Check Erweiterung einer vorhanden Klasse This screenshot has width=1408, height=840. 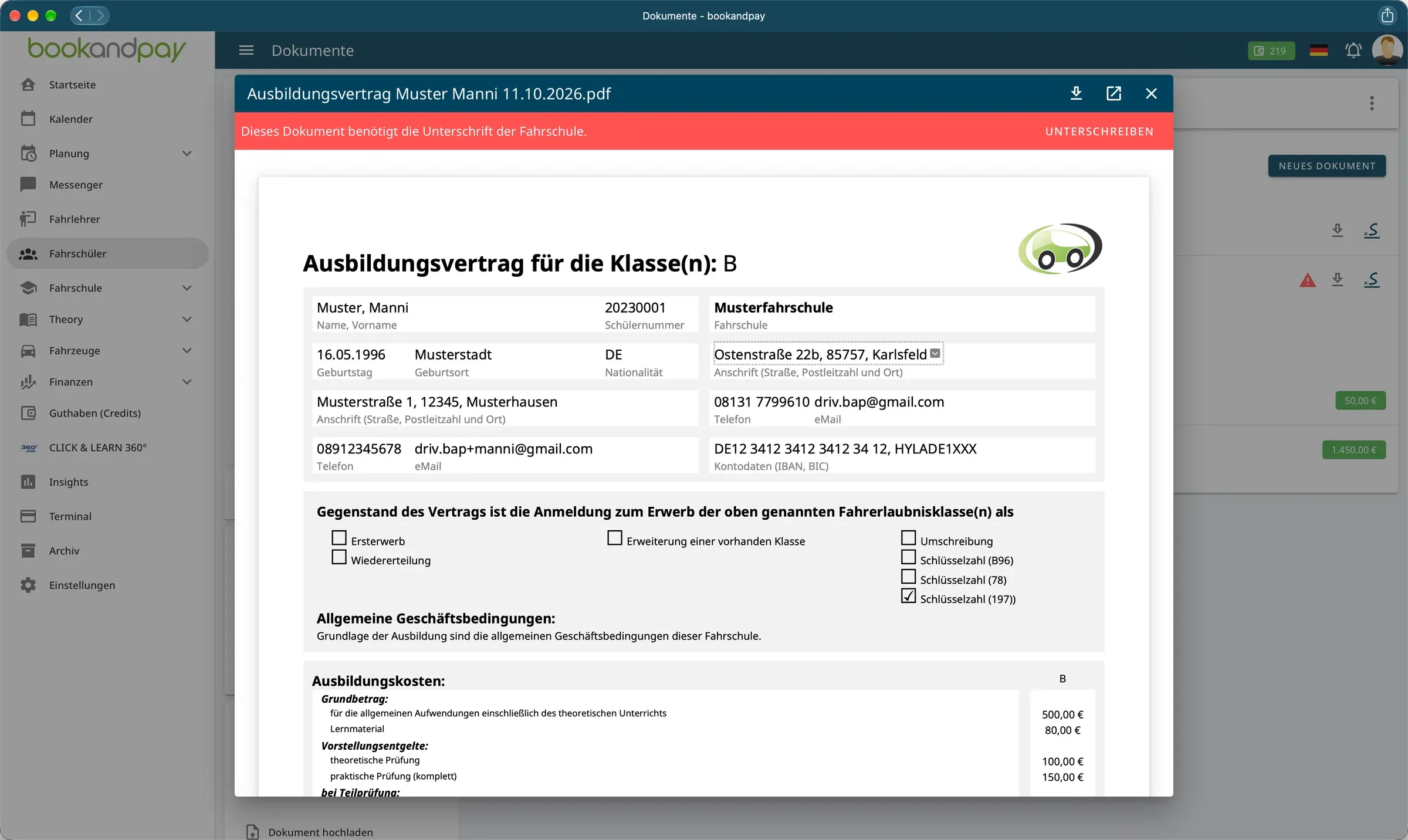[614, 537]
